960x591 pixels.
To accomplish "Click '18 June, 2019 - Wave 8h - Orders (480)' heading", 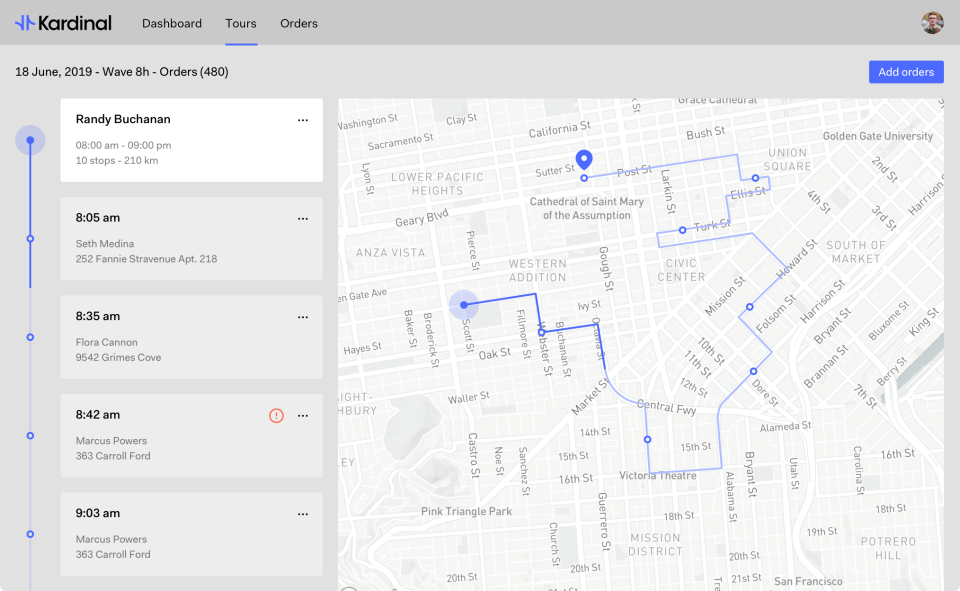I will point(122,72).
